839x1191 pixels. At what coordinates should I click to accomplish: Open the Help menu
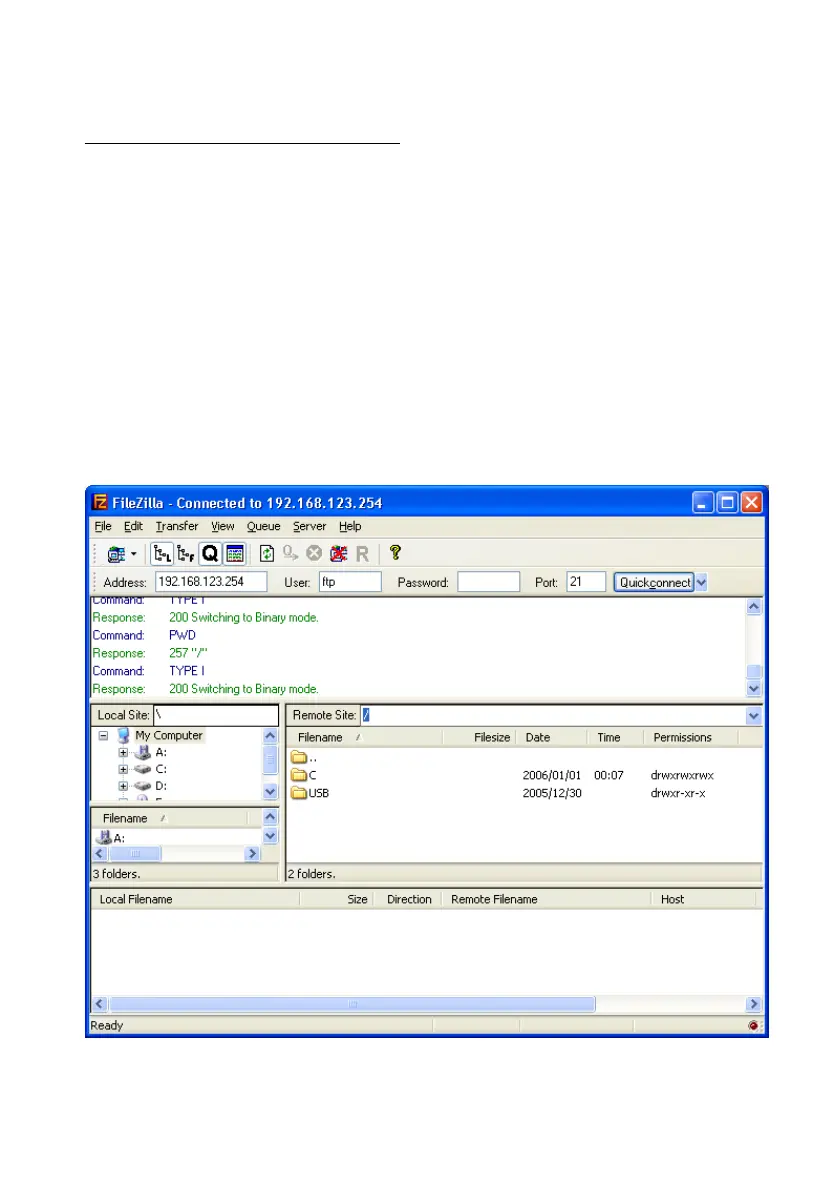(x=350, y=526)
